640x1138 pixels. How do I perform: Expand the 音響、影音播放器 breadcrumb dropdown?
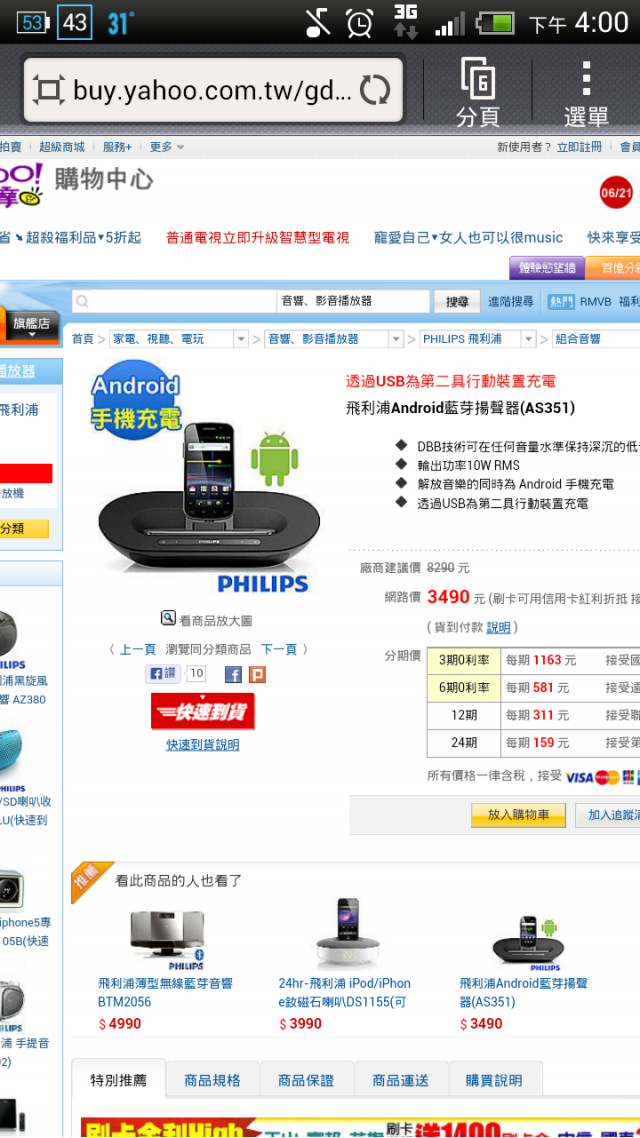click(396, 339)
